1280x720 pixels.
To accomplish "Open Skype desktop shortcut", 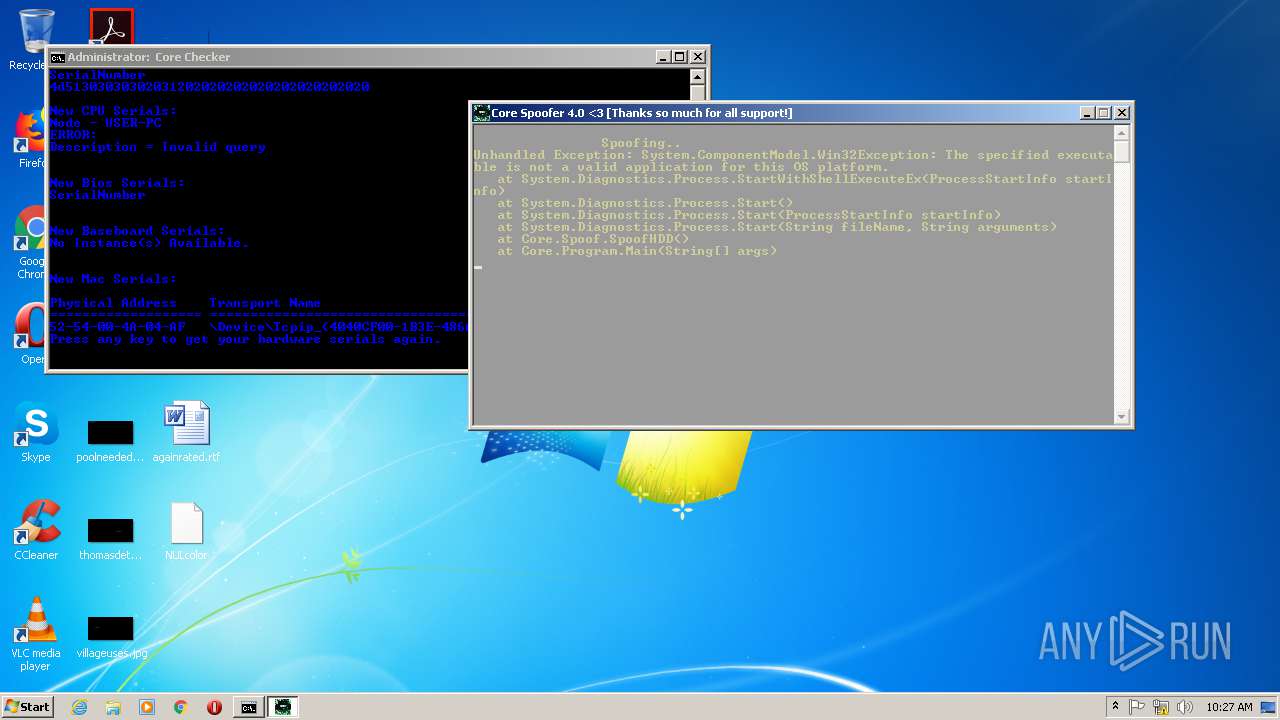I will (x=36, y=432).
